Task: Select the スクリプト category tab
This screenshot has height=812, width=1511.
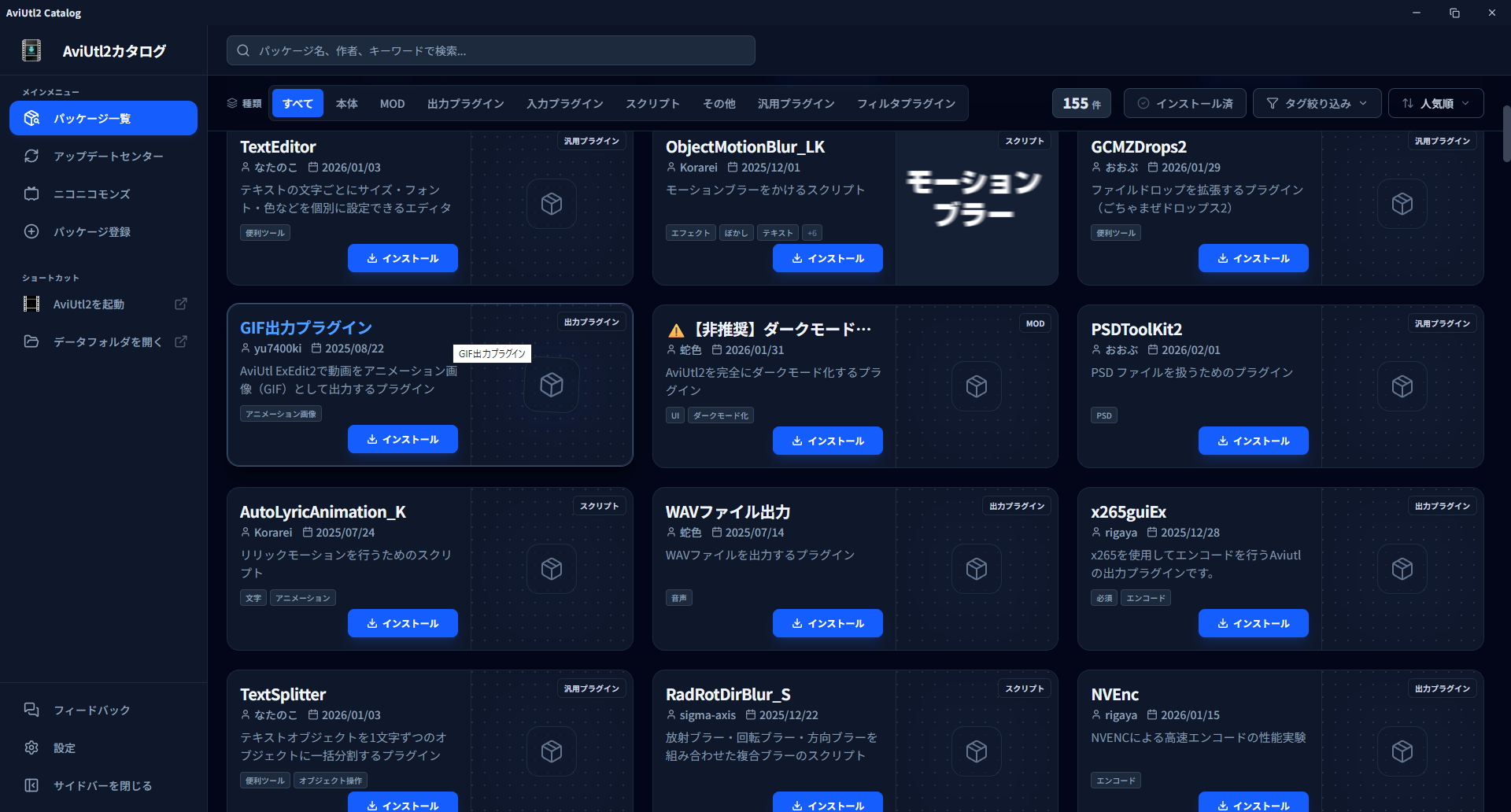Action: [652, 103]
